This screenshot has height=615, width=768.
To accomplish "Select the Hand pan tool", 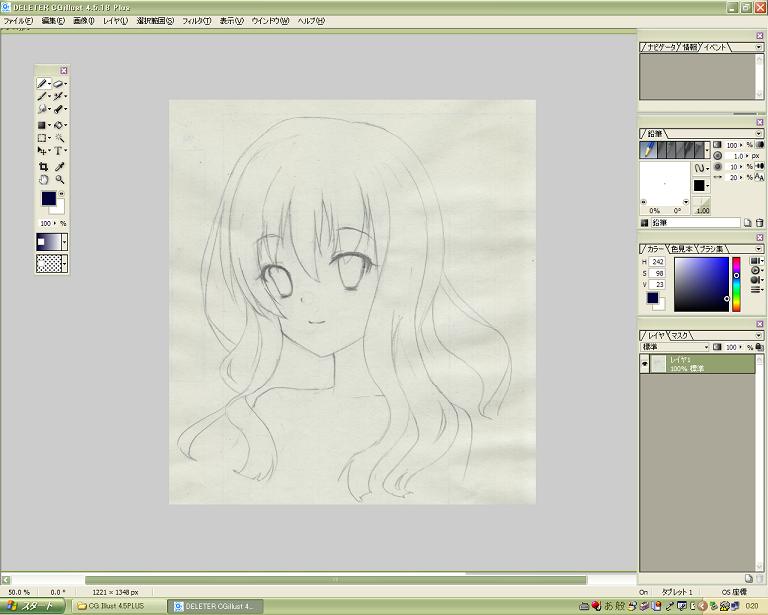I will [44, 180].
